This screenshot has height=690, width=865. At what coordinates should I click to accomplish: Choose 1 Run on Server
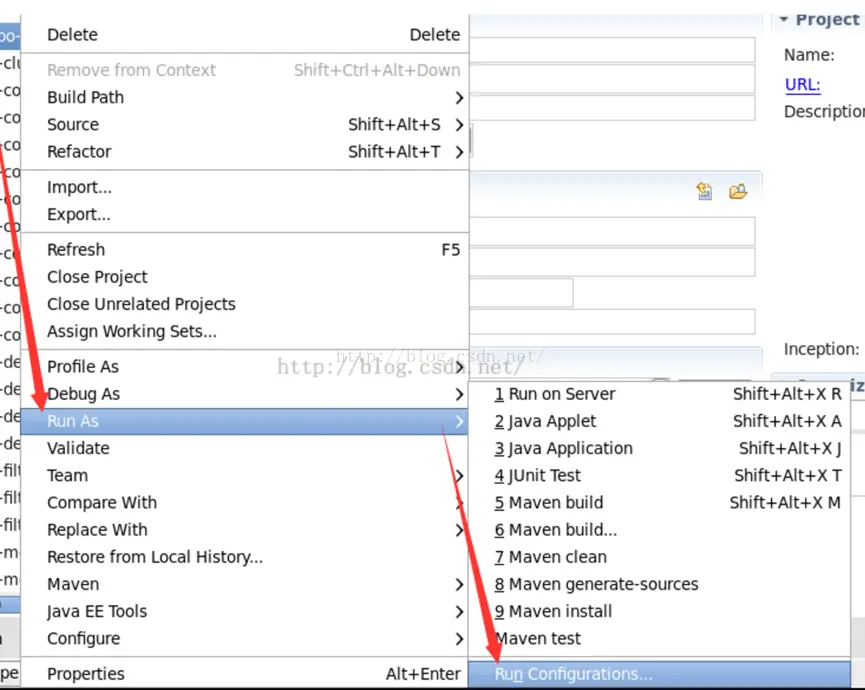click(x=659, y=394)
